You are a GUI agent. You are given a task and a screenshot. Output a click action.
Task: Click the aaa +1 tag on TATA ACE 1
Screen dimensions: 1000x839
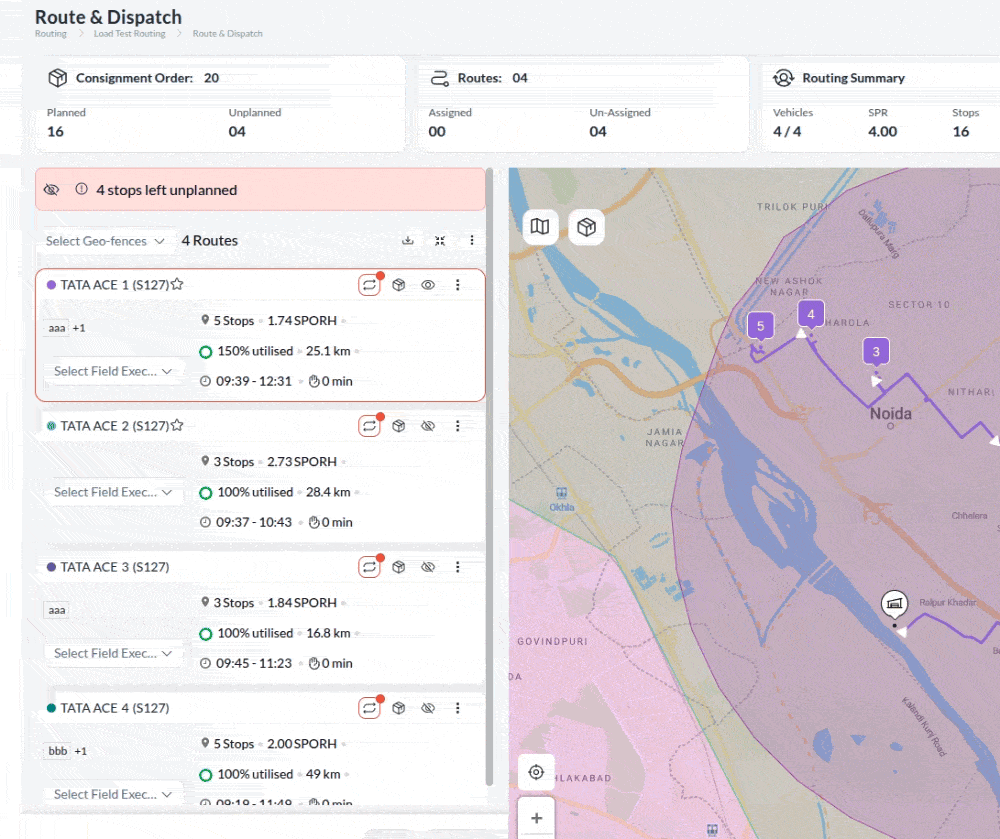click(x=66, y=328)
